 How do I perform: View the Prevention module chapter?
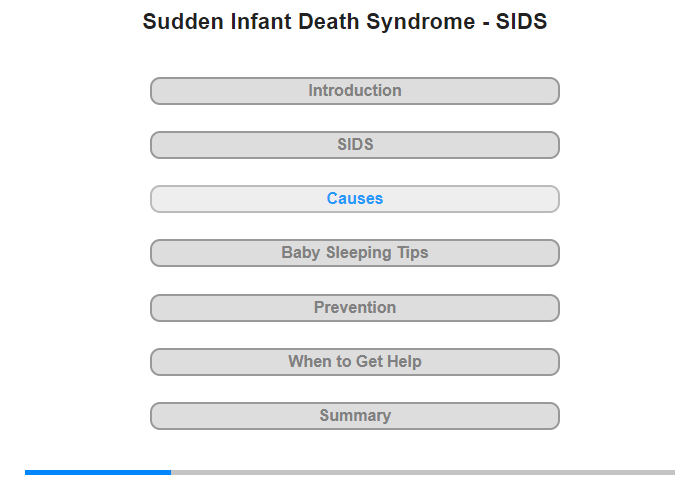pos(354,308)
